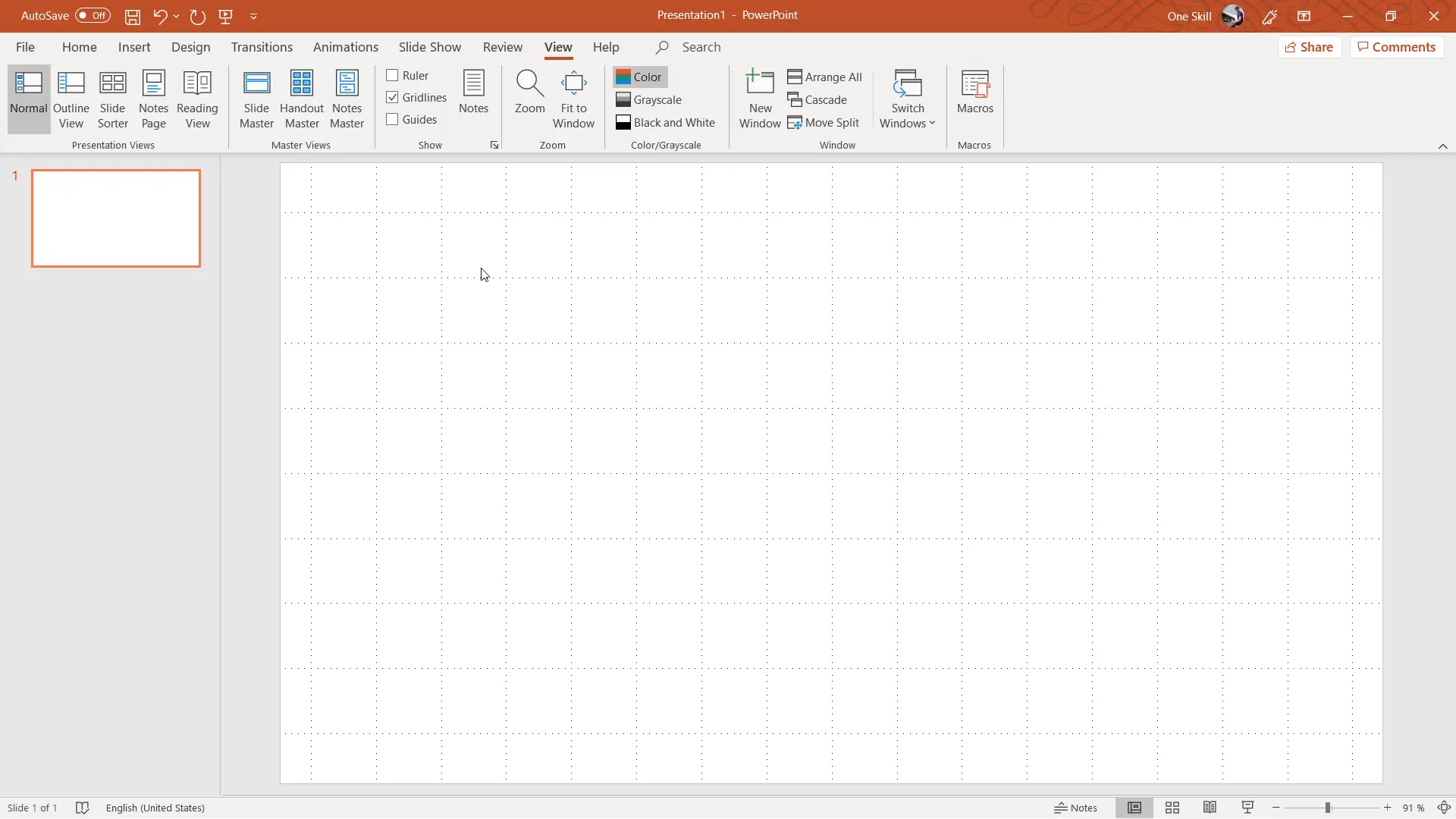Open Help tab
Viewport: 1456px width, 819px height.
(x=605, y=47)
